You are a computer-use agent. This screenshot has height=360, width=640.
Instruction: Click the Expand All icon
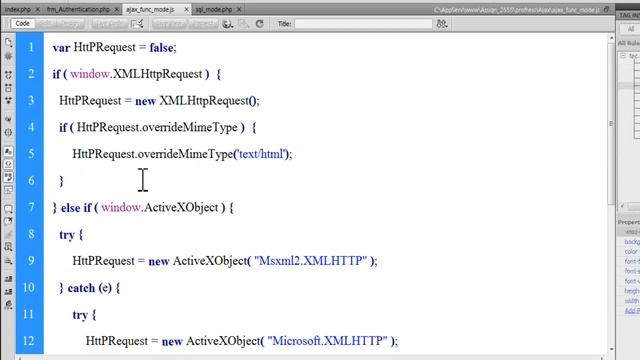pos(8,100)
